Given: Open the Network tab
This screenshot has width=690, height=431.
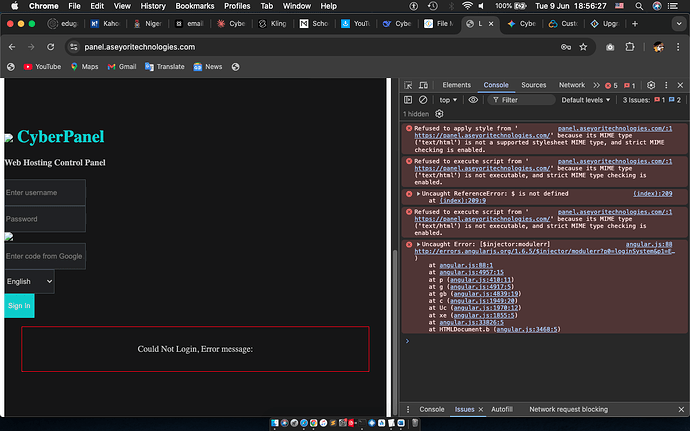Looking at the screenshot, I should click(572, 85).
